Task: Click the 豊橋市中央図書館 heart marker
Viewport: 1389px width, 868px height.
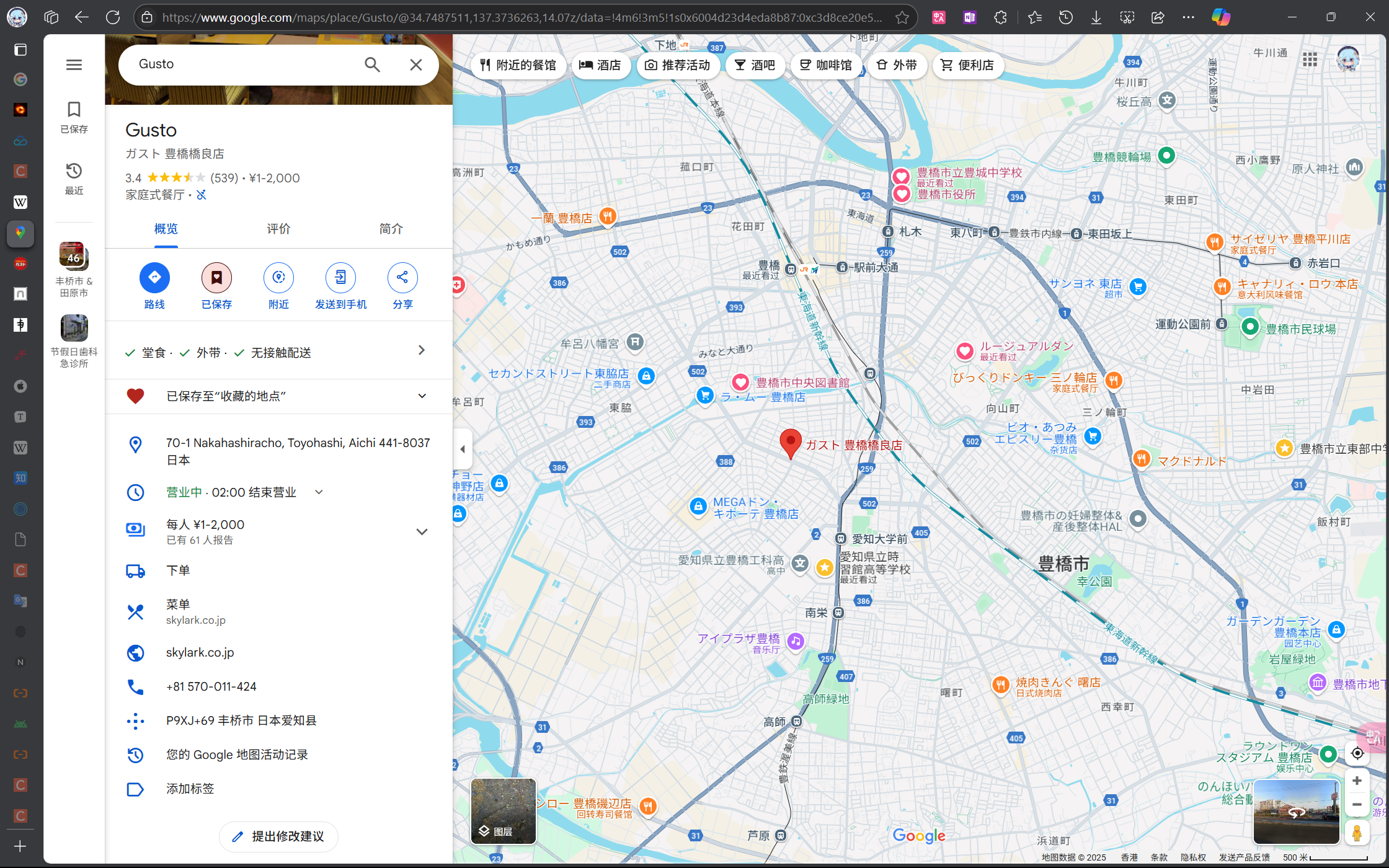Action: point(740,383)
